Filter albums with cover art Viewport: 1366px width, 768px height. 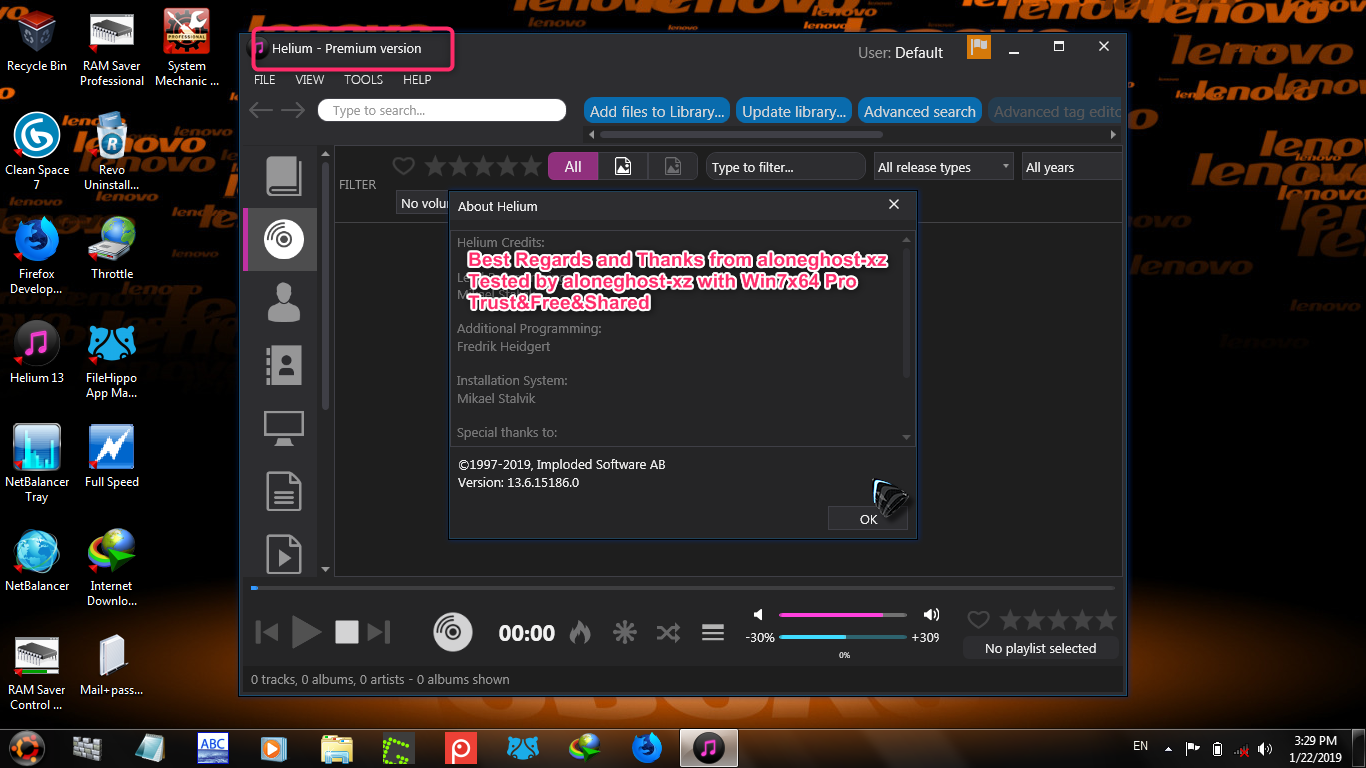click(x=623, y=167)
